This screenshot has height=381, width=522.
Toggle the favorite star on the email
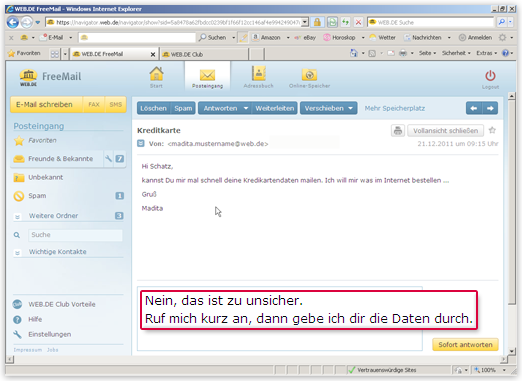click(492, 130)
